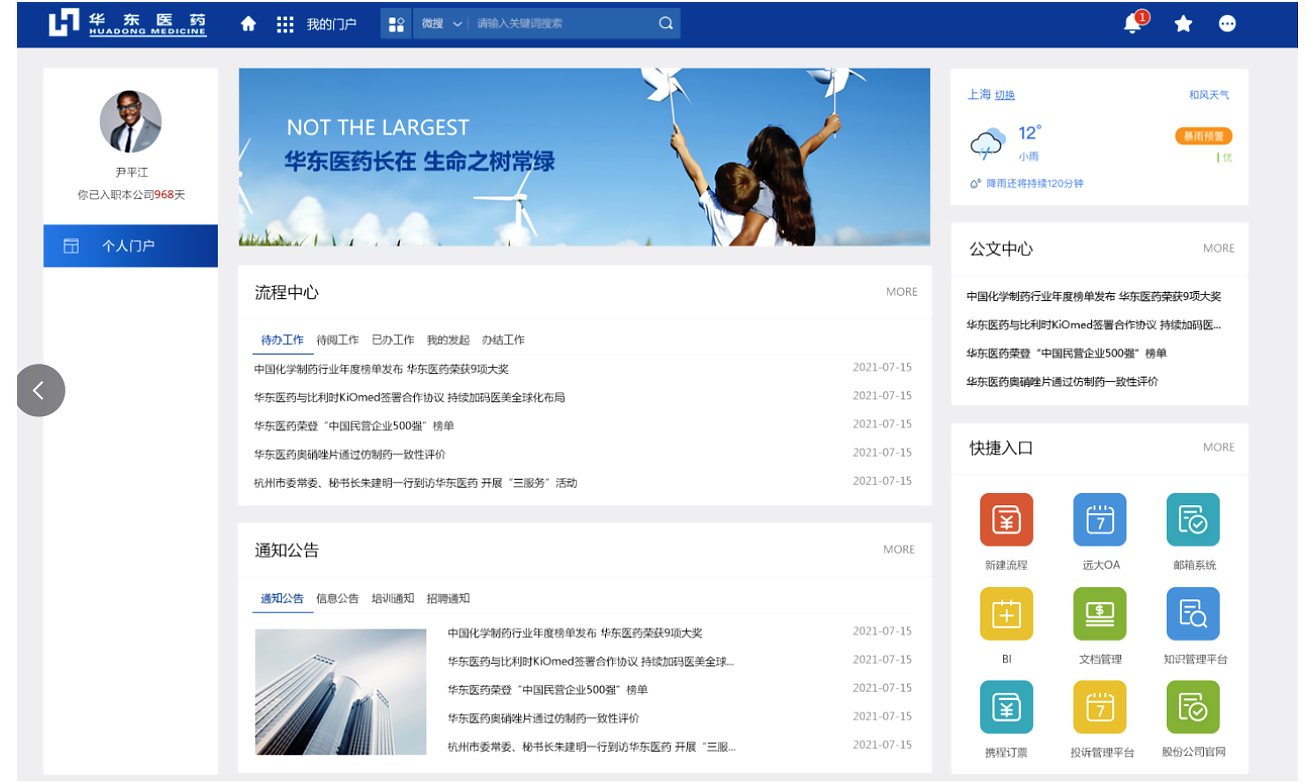The image size is (1316, 784).
Task: Expand the 微搜 search type dropdown
Action: point(442,24)
